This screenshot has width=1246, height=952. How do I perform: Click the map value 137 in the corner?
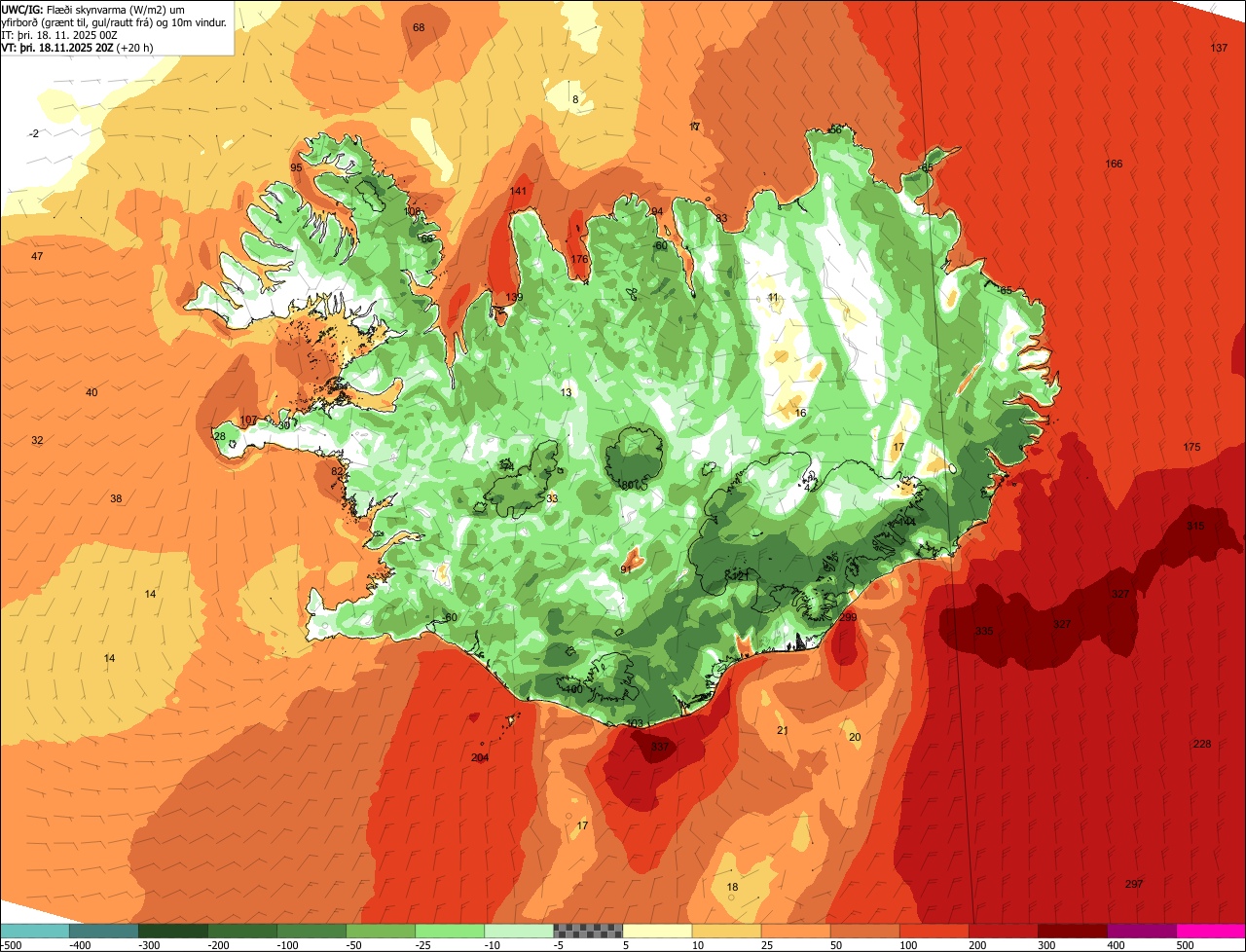[1219, 48]
